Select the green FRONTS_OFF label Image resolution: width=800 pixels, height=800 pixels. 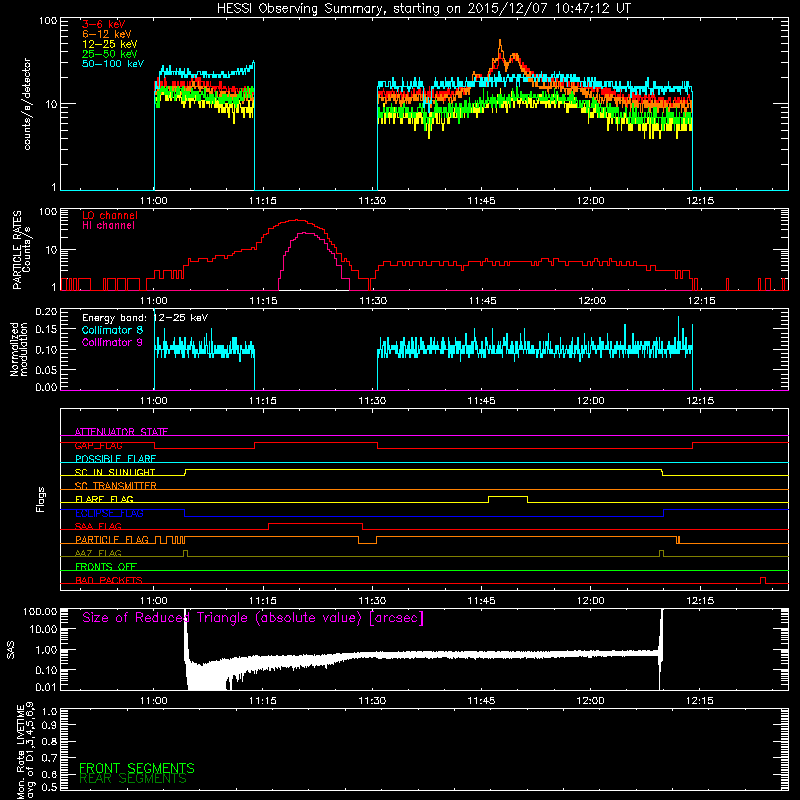tap(106, 566)
